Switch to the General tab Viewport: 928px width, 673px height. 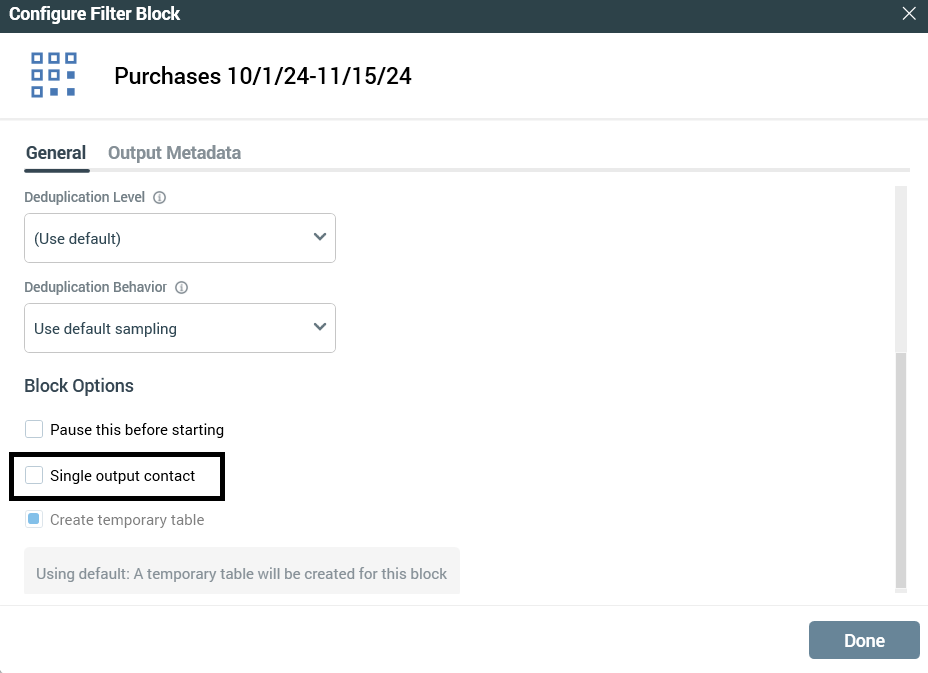tap(56, 153)
